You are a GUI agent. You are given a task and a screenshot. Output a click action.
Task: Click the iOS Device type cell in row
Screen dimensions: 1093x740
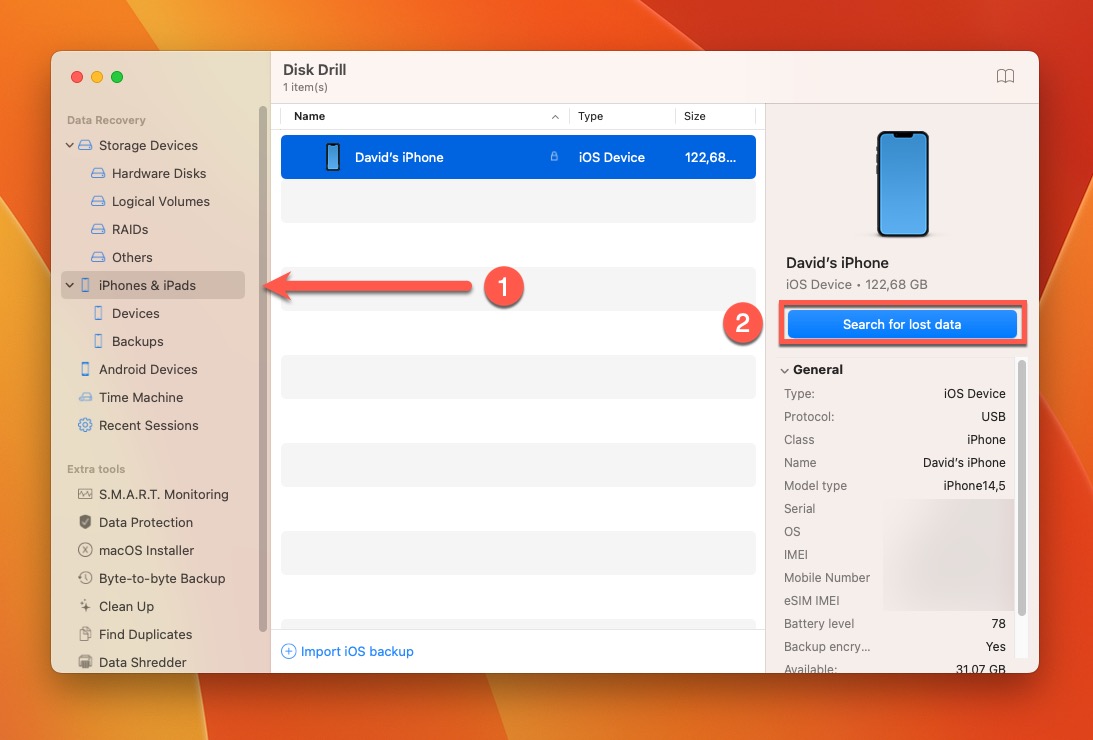pyautogui.click(x=611, y=157)
